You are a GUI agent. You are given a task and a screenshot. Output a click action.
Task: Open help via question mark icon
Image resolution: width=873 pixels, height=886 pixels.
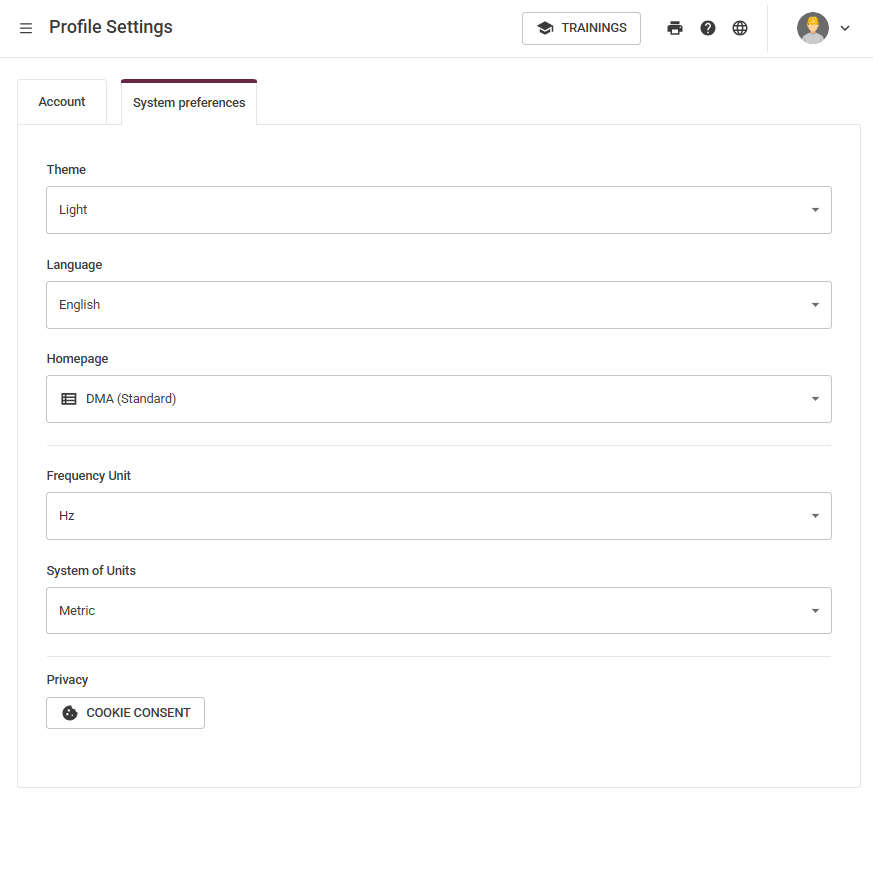(707, 28)
